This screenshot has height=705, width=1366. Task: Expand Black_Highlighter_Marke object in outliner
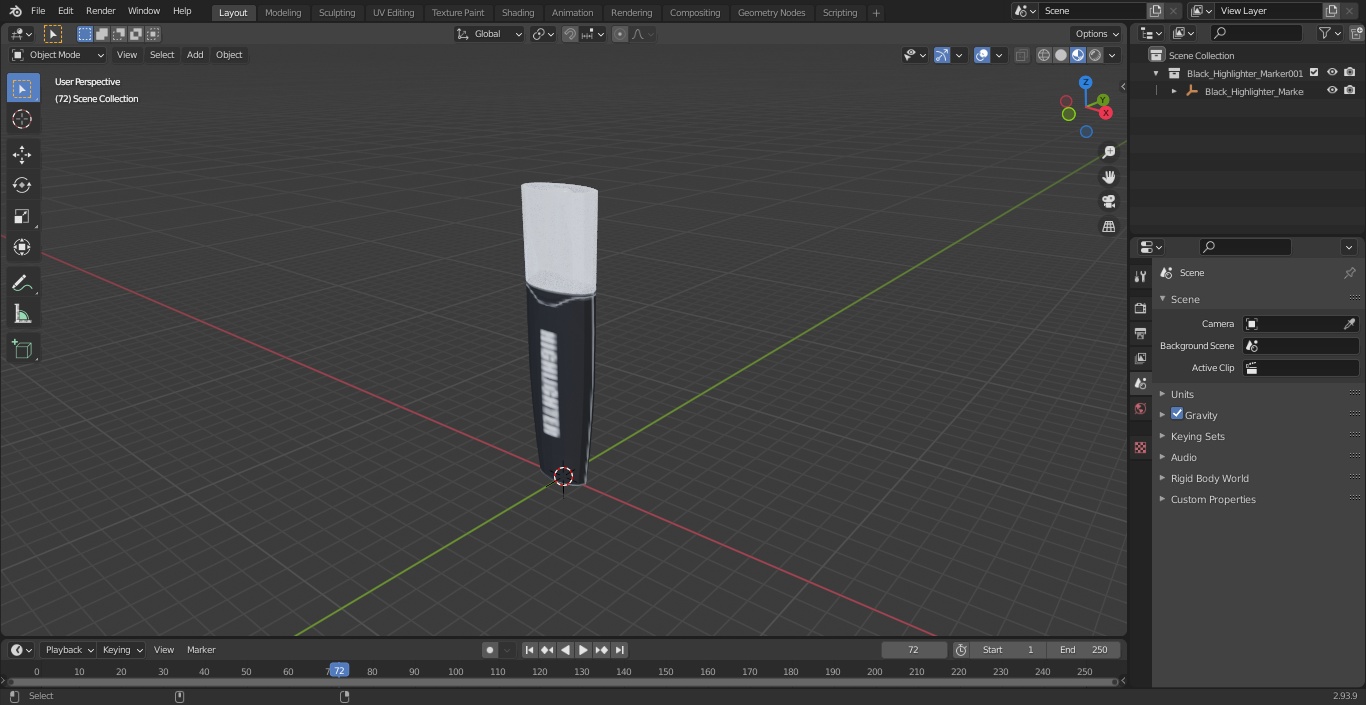(x=1174, y=91)
